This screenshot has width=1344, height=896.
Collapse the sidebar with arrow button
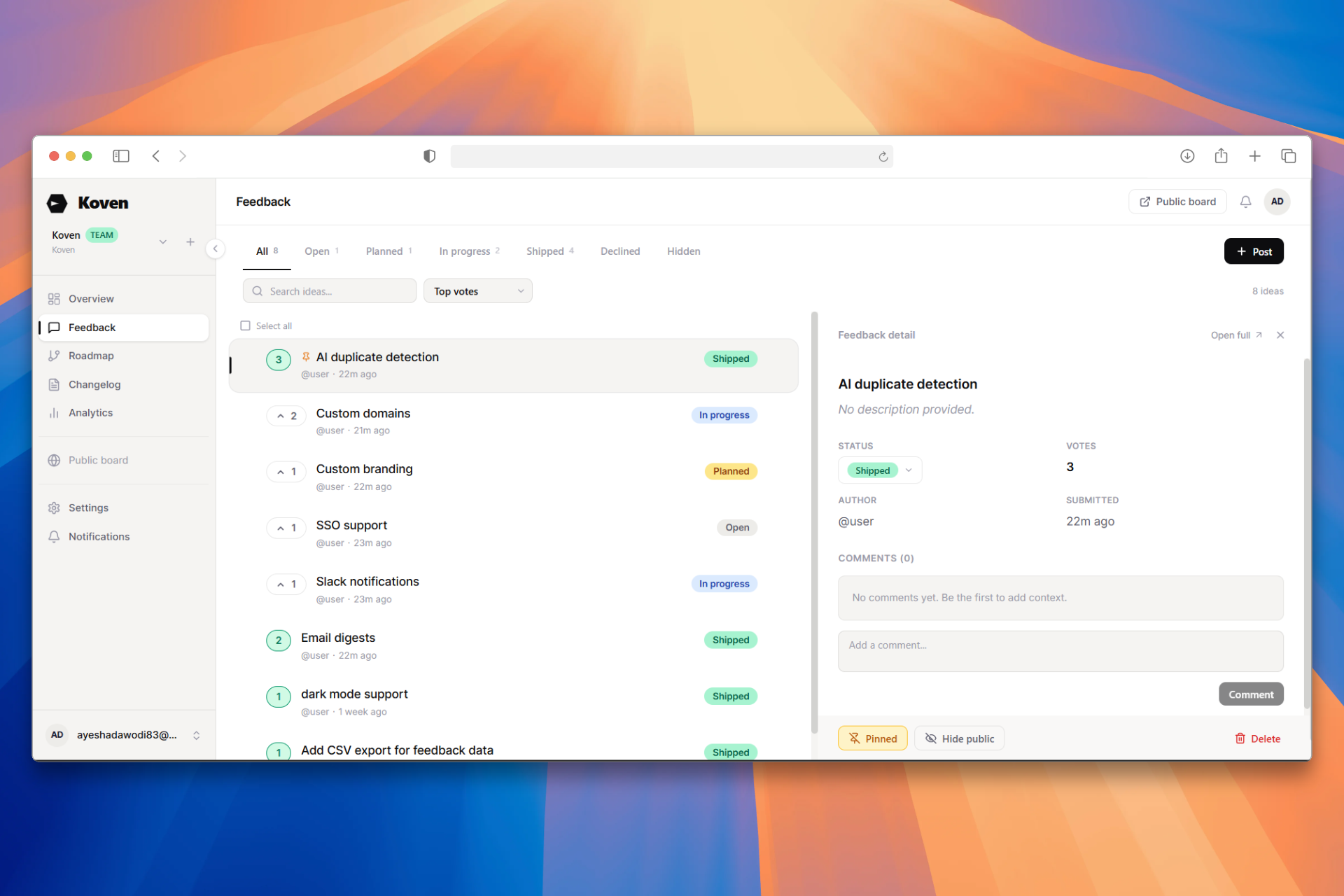tap(216, 248)
